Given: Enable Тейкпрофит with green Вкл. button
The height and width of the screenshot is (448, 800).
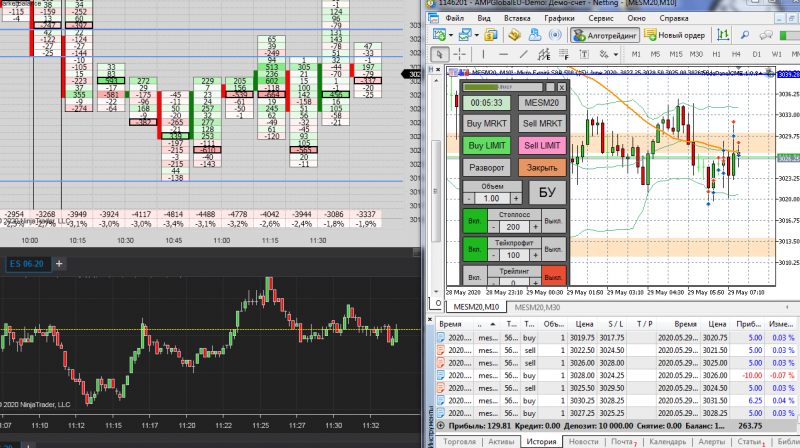Looking at the screenshot, I should point(474,250).
